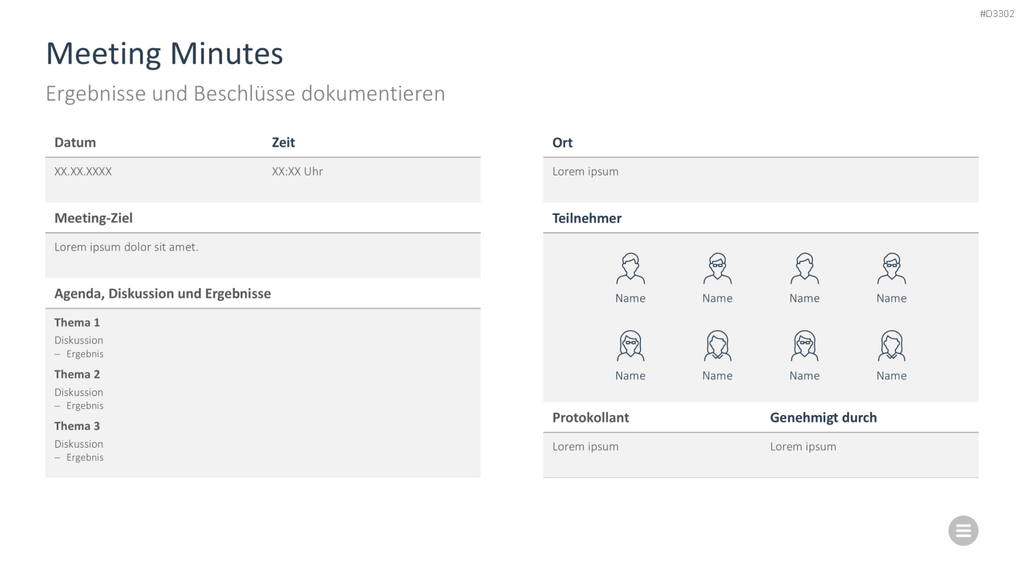Click 'Lorem ipsum dolor sit amet.' text

(126, 247)
